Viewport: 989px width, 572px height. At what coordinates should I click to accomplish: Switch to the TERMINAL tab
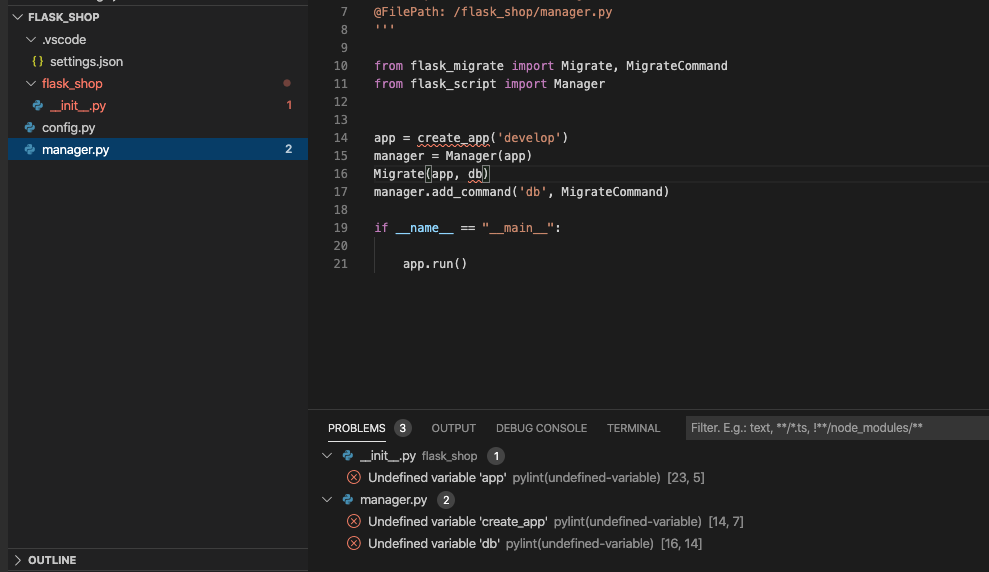[633, 428]
